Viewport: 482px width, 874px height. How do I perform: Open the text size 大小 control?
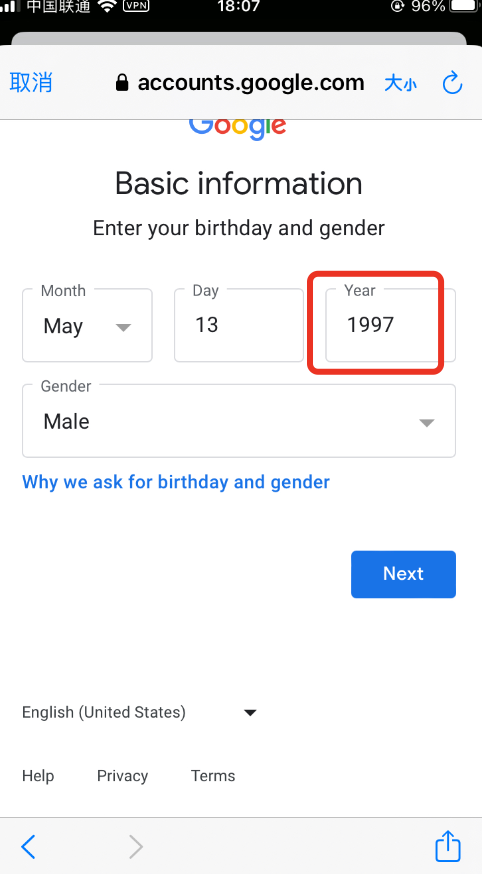coord(401,84)
